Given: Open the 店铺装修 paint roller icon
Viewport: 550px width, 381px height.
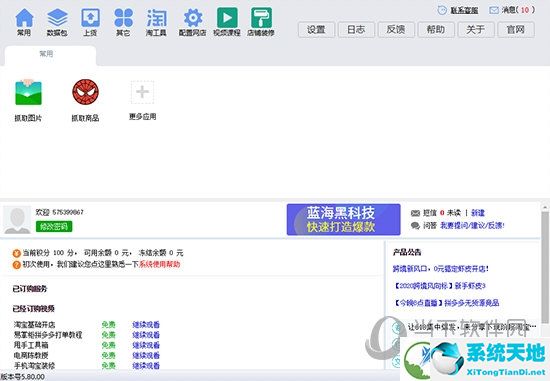Looking at the screenshot, I should (261, 18).
